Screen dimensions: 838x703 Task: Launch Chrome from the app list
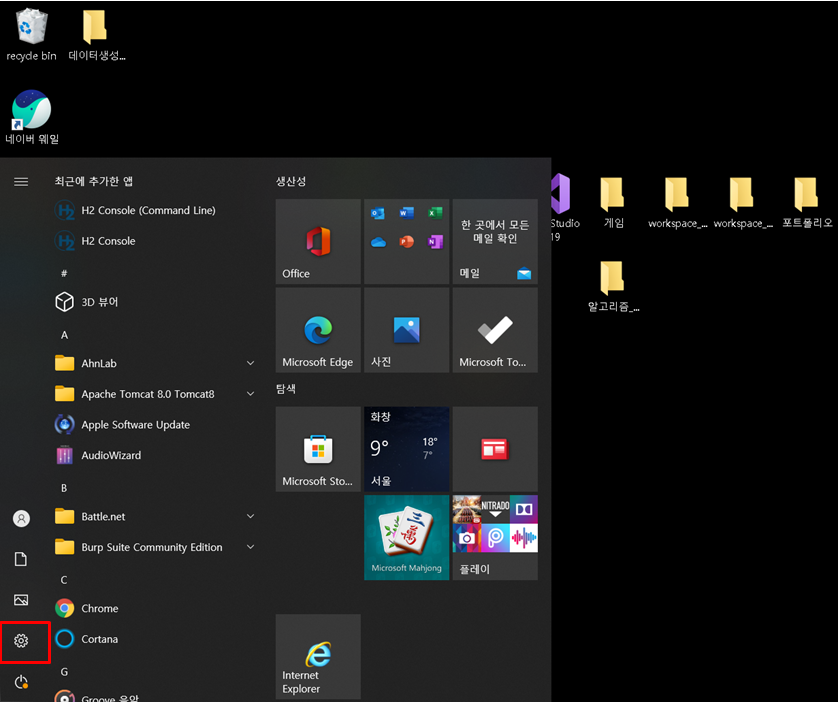[87, 608]
